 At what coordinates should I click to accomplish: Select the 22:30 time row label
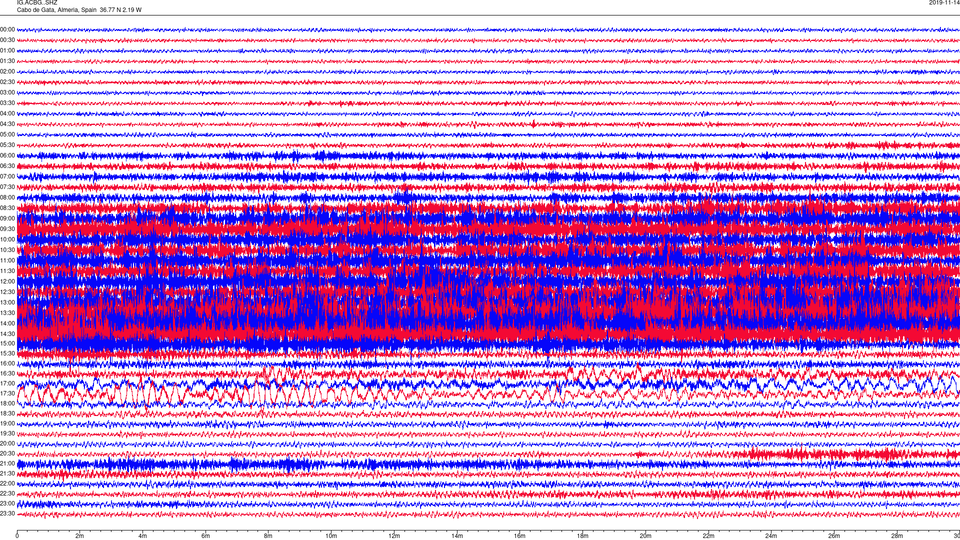pyautogui.click(x=7, y=493)
